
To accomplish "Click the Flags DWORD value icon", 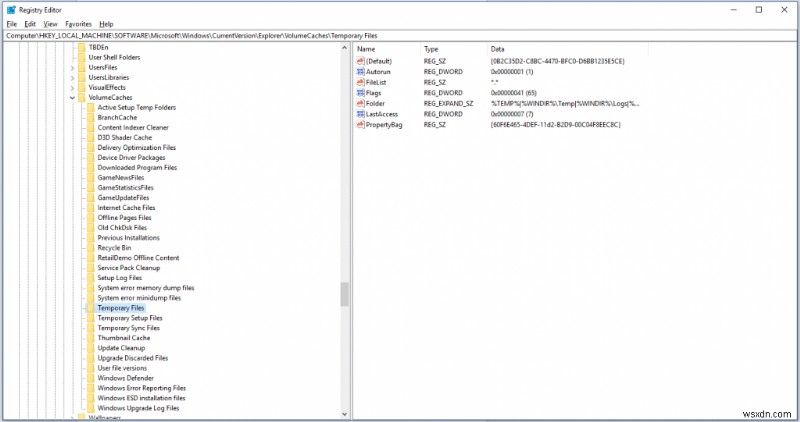I will (361, 93).
